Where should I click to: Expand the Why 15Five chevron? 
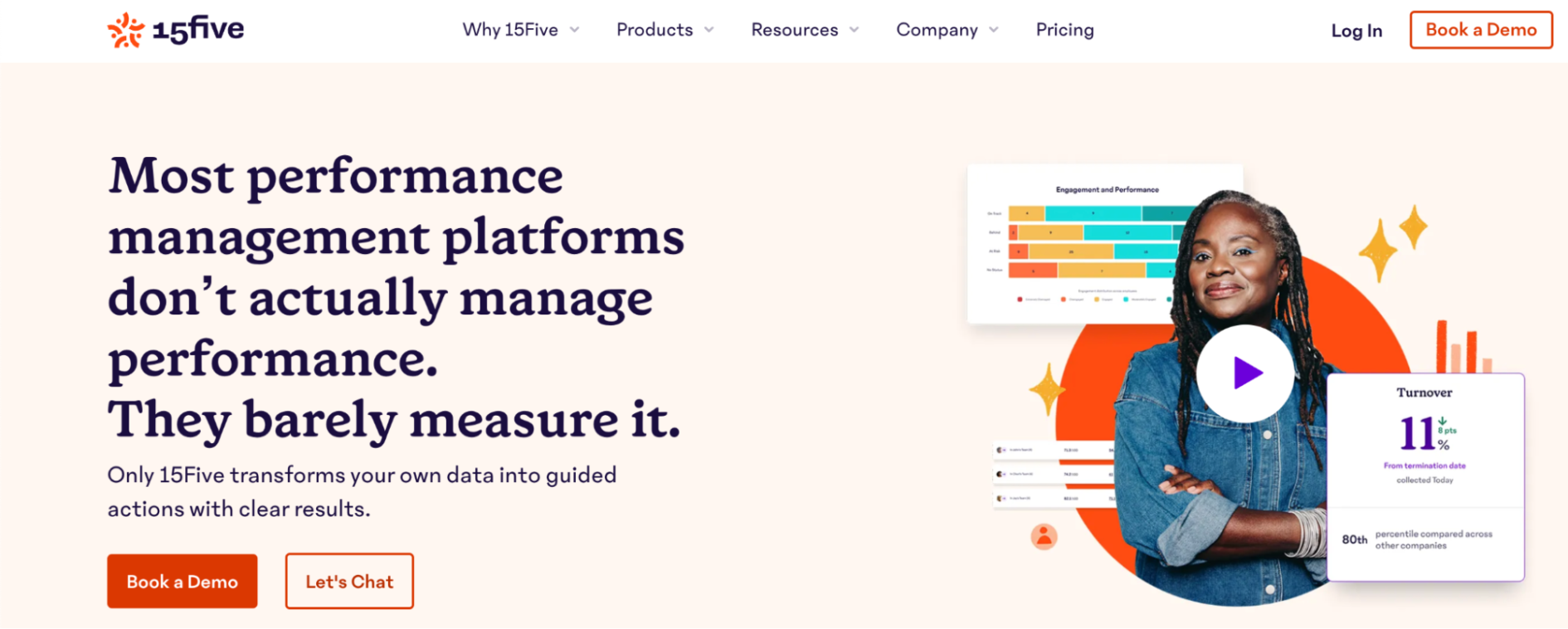click(574, 30)
